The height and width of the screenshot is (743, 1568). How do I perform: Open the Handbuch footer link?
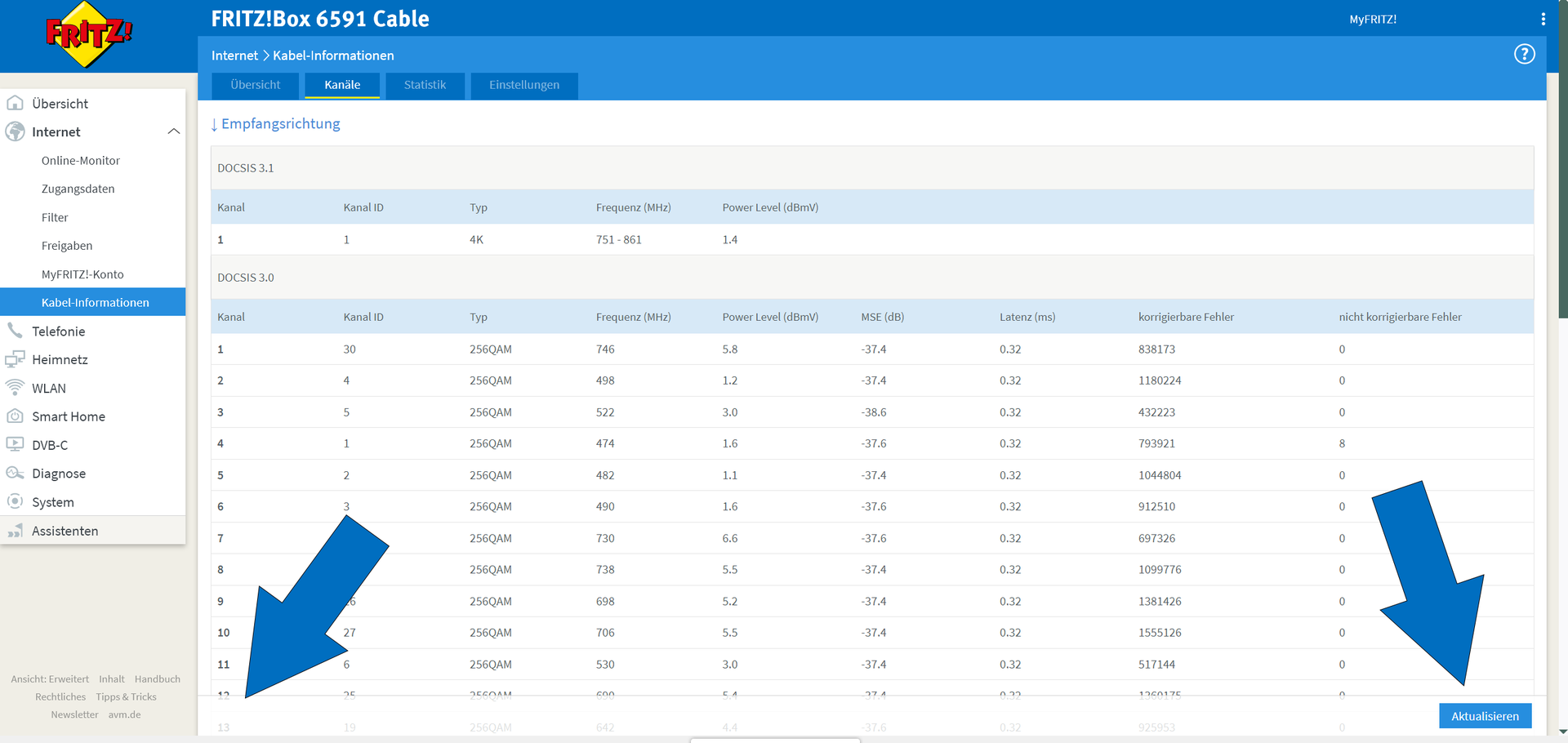point(157,679)
